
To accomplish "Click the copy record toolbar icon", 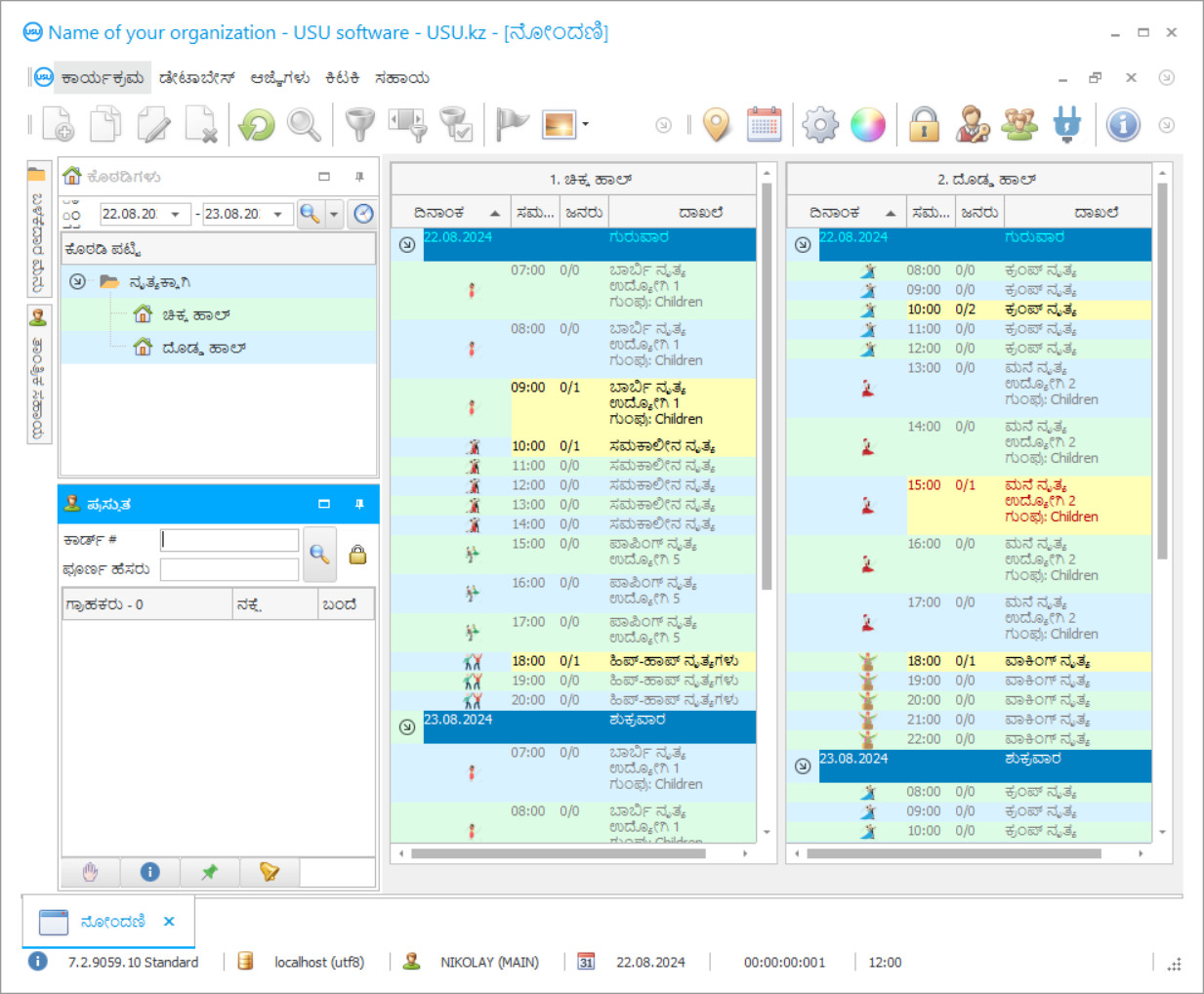I will pyautogui.click(x=105, y=125).
